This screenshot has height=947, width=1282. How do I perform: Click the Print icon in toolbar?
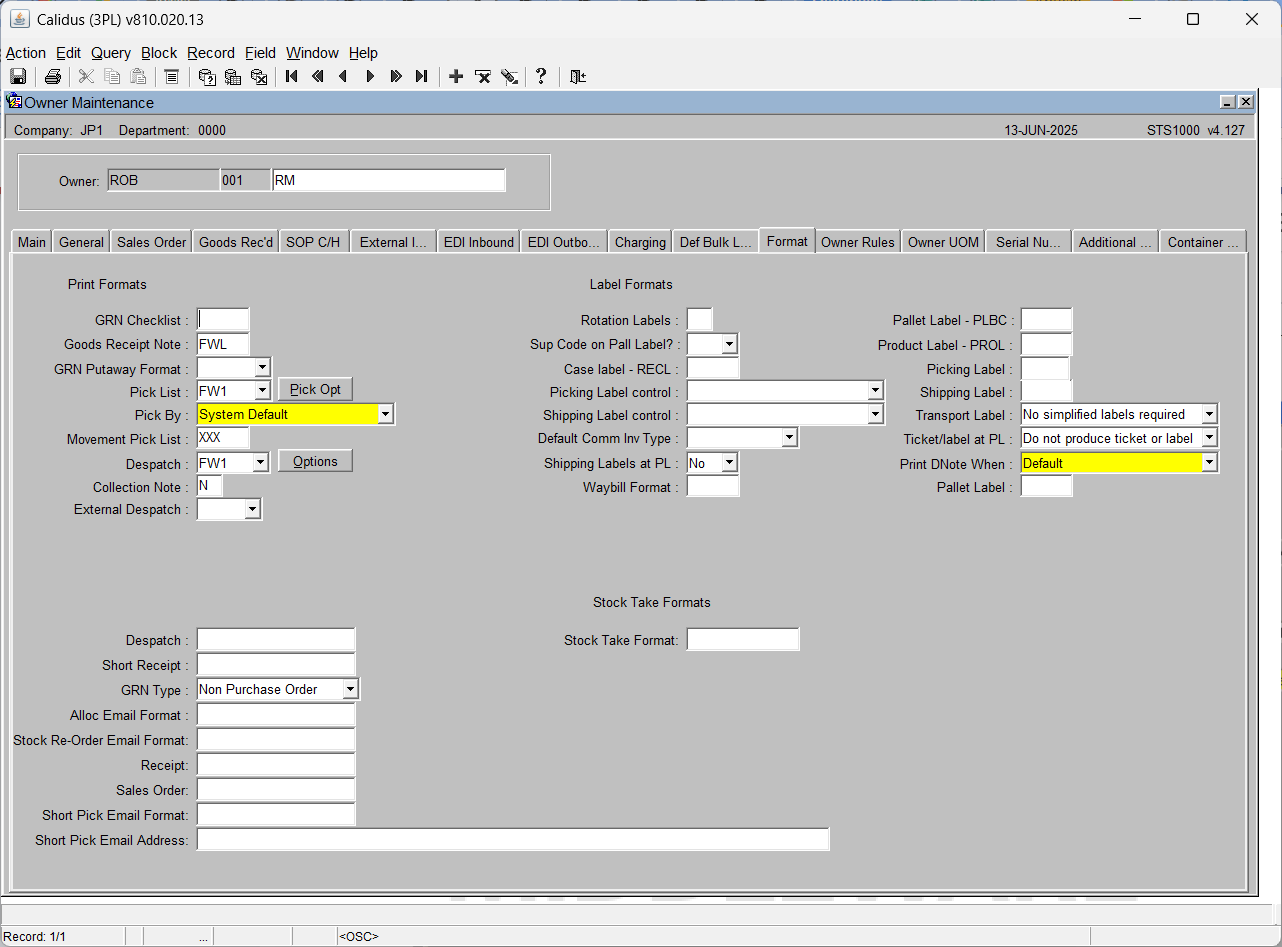pyautogui.click(x=53, y=77)
